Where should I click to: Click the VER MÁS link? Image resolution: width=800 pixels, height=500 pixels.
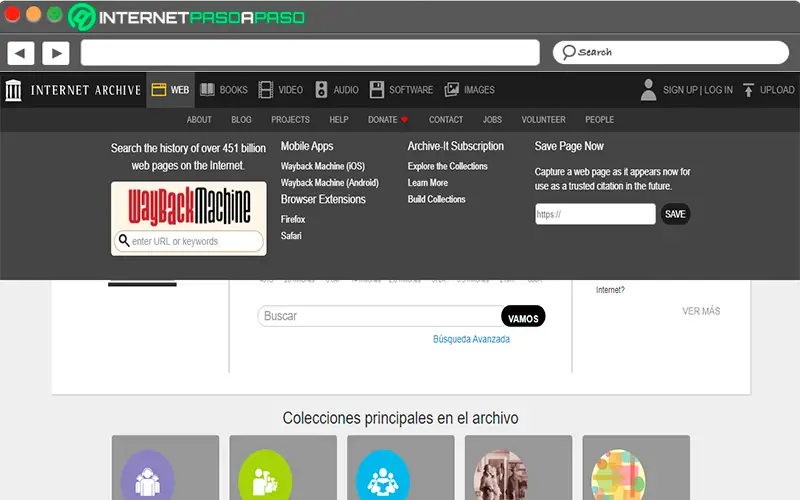coord(701,311)
